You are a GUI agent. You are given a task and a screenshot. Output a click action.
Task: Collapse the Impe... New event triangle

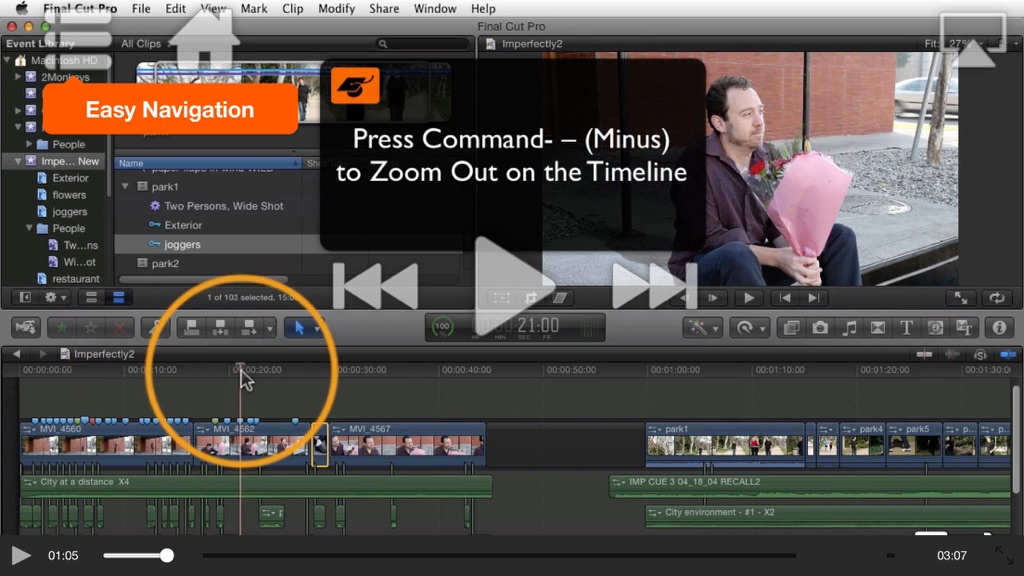[18, 161]
